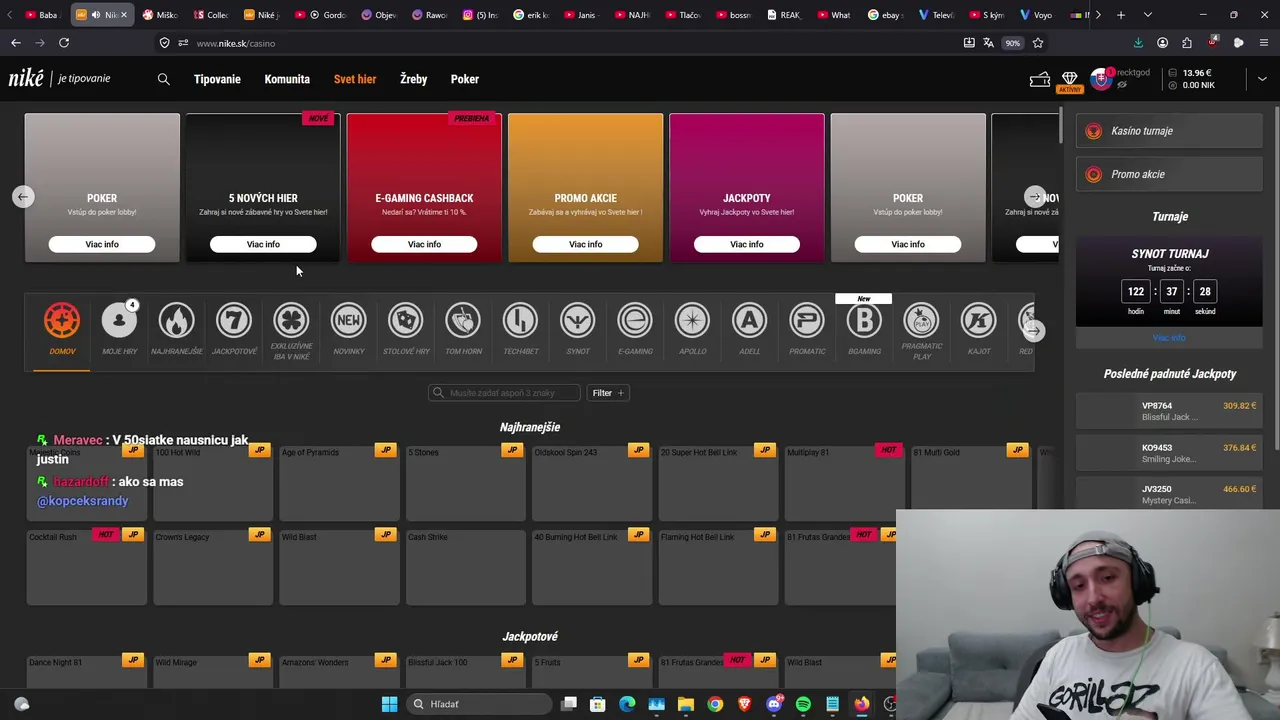Viewport: 1280px width, 720px height.
Task: Open a new browser tab with plus
Action: point(1121,15)
